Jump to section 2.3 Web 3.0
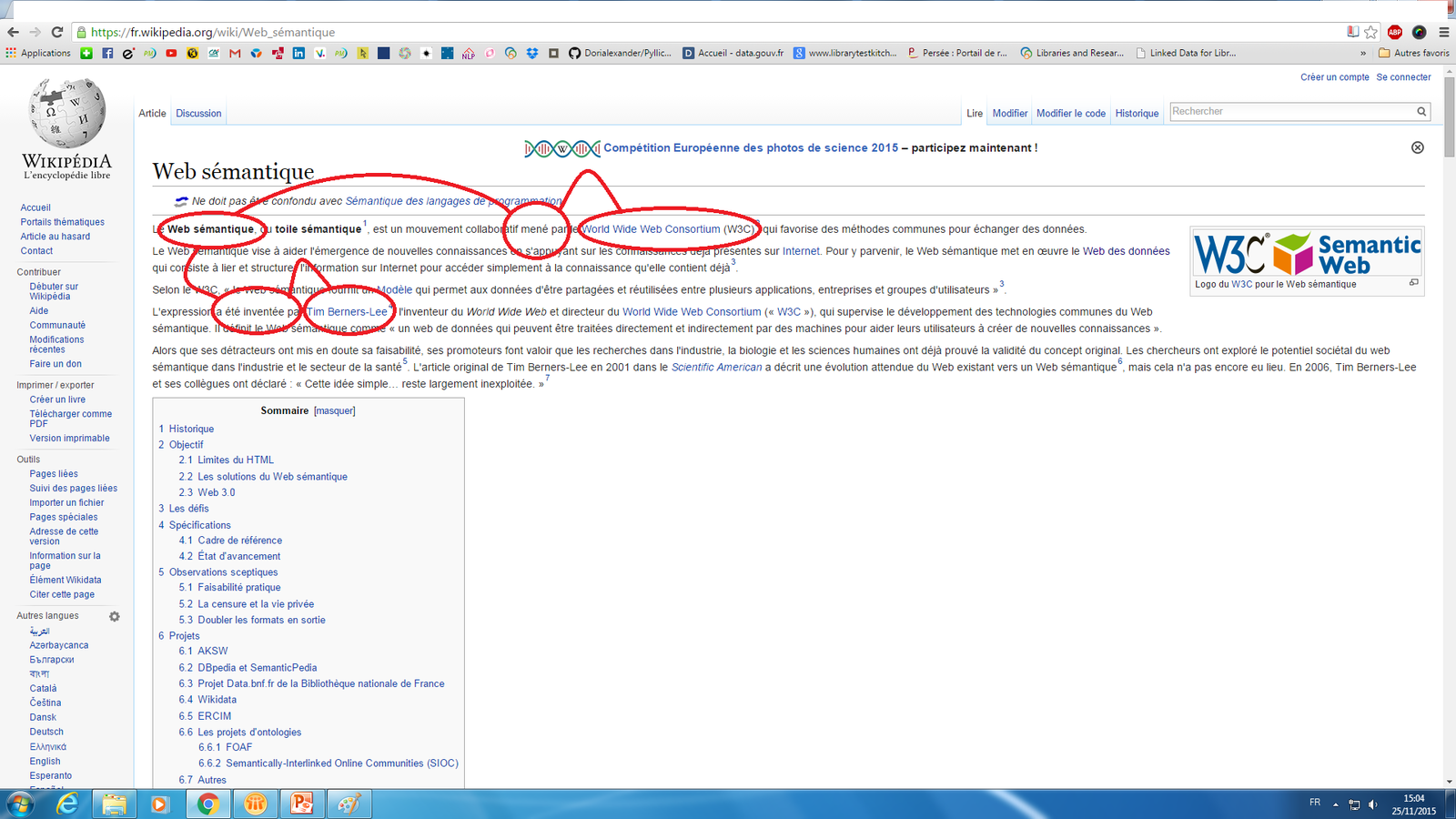Viewport: 1456px width, 819px height. coord(207,492)
